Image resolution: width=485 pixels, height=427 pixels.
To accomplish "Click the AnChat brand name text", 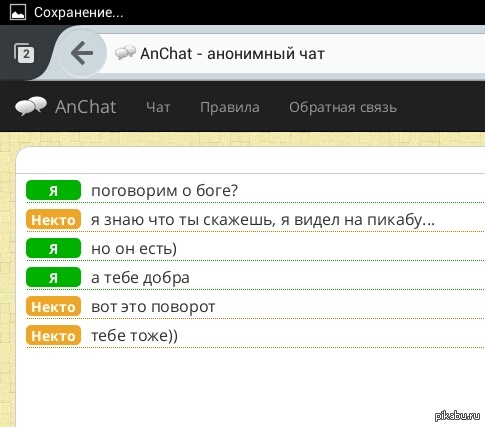I will click(86, 107).
